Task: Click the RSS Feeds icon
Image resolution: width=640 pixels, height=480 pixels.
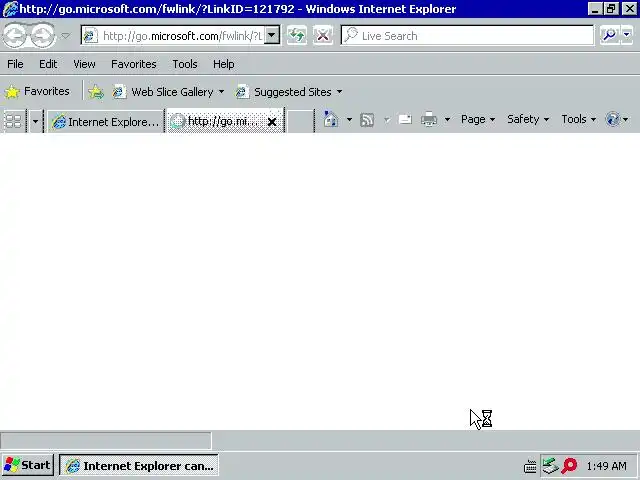Action: [x=367, y=120]
